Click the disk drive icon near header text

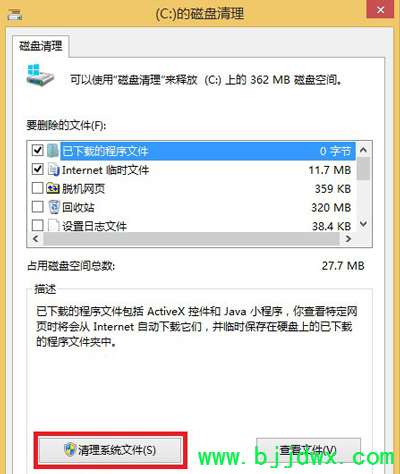coord(40,76)
